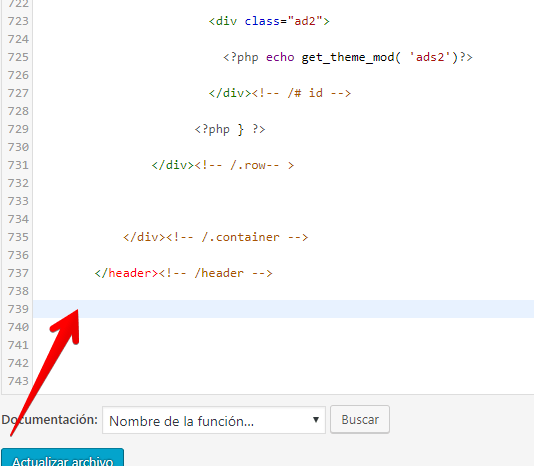Click the closing header tag on line 737
Image resolution: width=534 pixels, height=466 pixels.
(126, 273)
